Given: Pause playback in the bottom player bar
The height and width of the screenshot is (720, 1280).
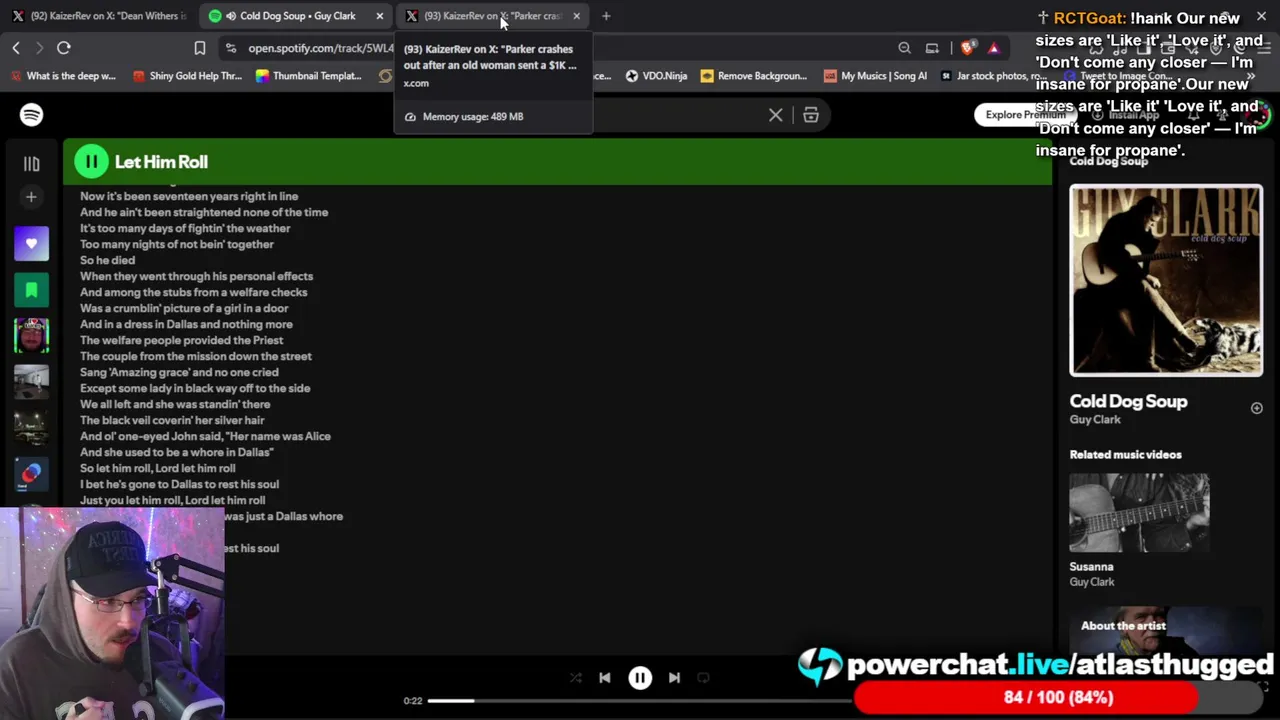Looking at the screenshot, I should coord(640,678).
